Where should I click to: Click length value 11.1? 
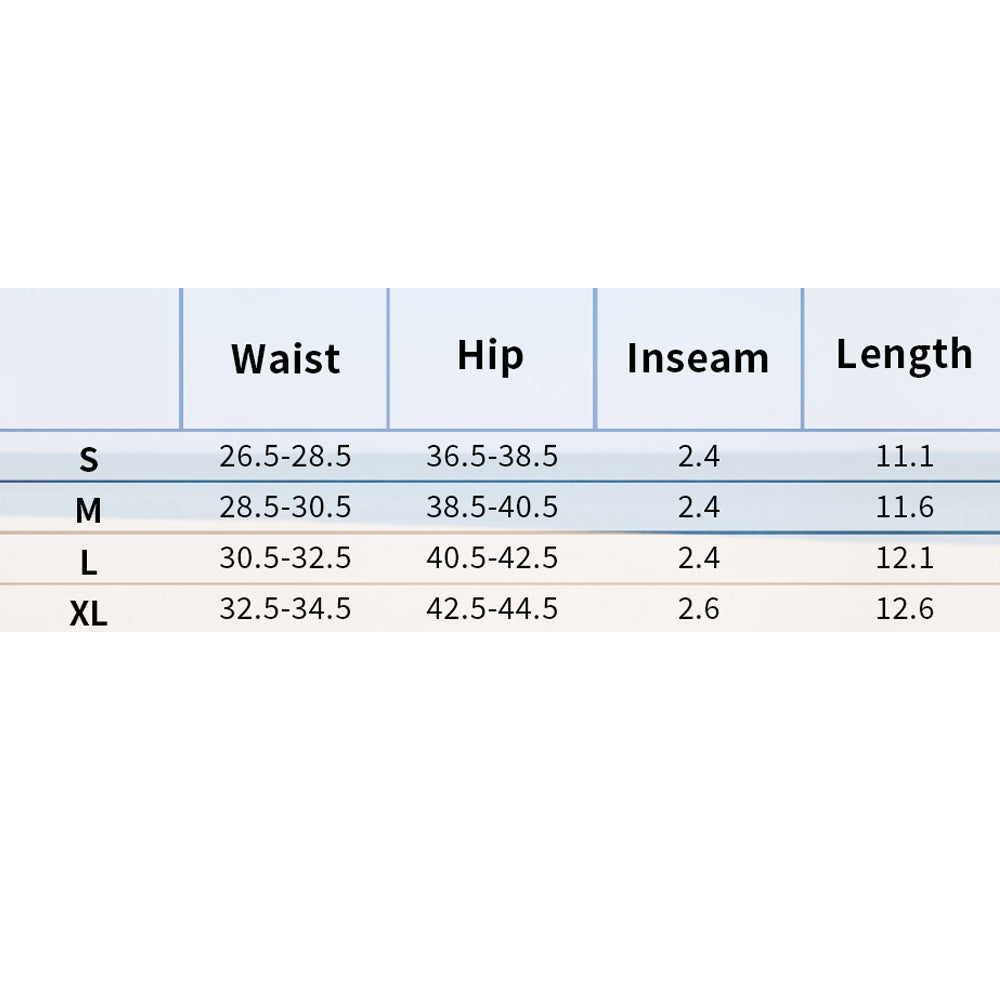click(905, 457)
